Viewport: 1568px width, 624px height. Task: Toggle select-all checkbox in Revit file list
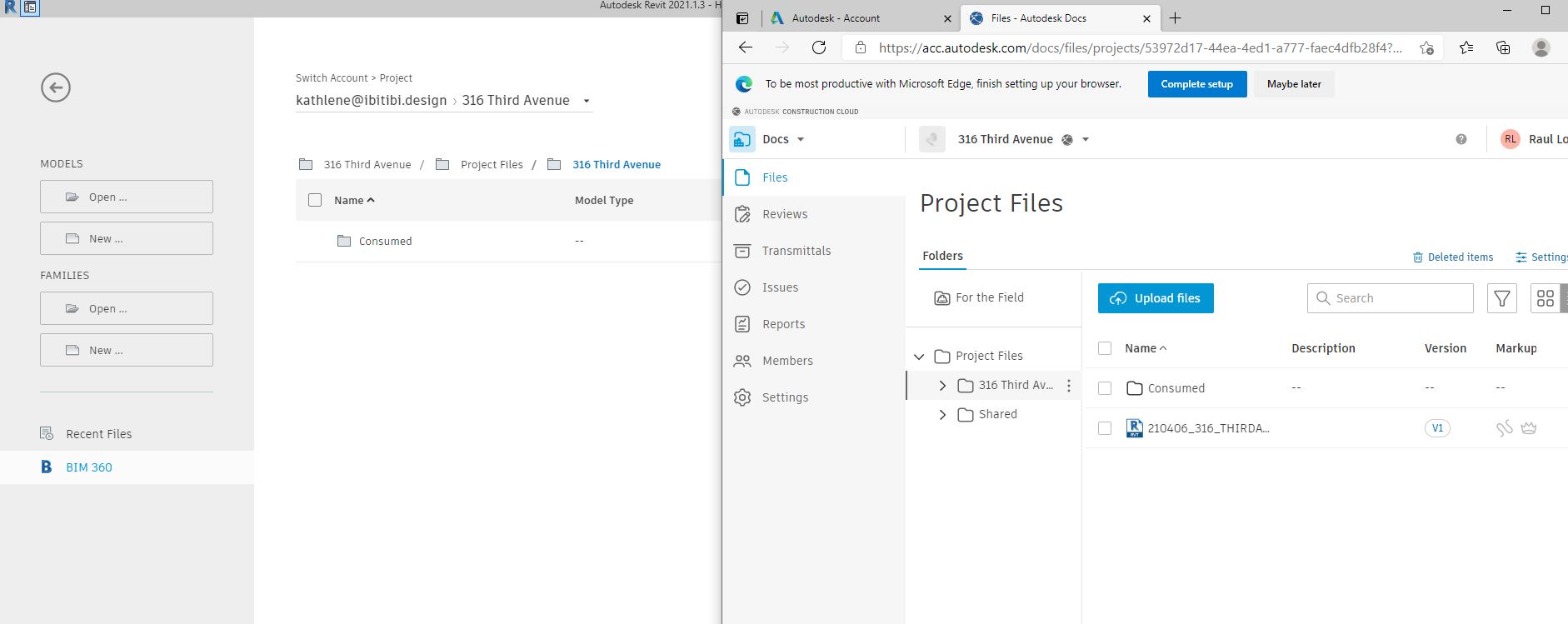(x=315, y=200)
